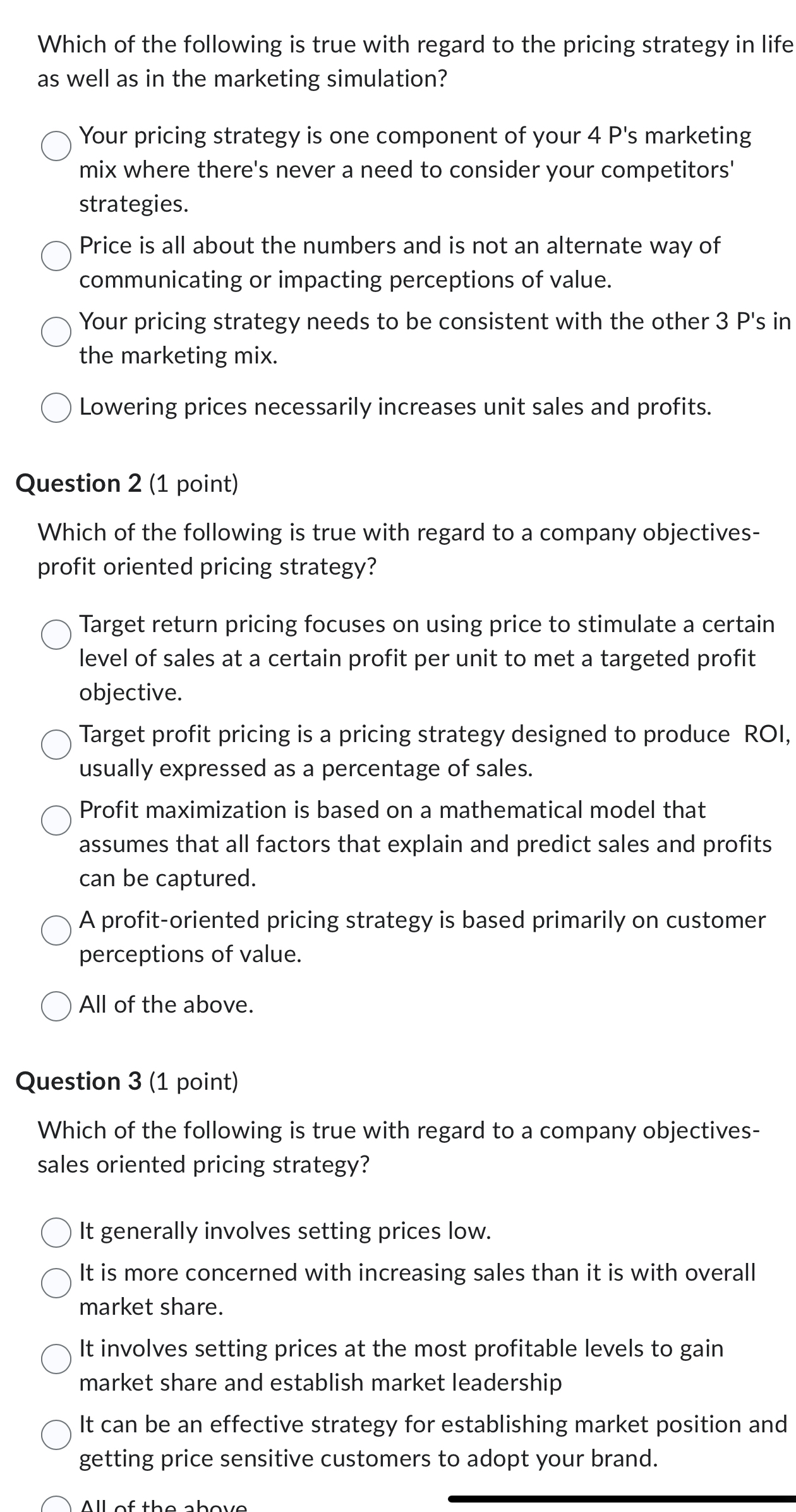This screenshot has width=796, height=1512.
Task: Choose 'Price is all about the numbers' answer
Action: 56,256
